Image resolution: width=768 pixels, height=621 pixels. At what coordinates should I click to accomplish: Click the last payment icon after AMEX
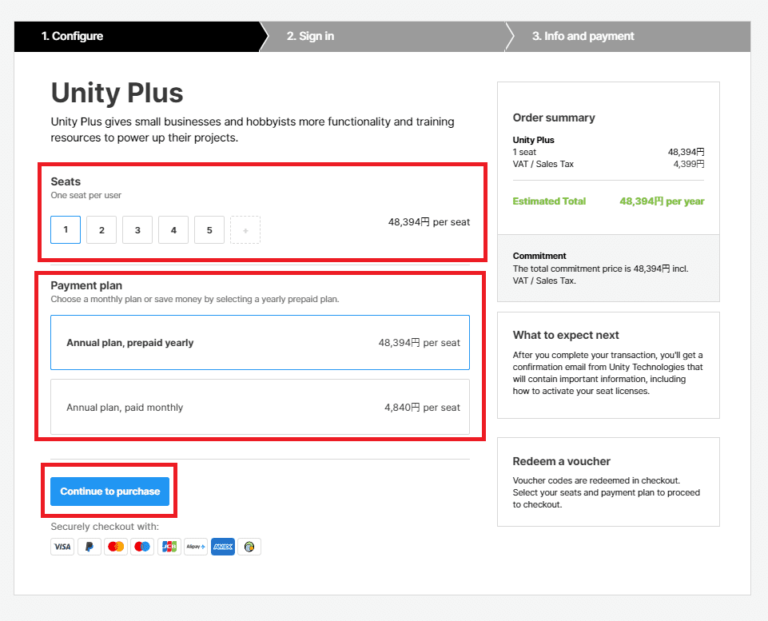click(x=249, y=547)
